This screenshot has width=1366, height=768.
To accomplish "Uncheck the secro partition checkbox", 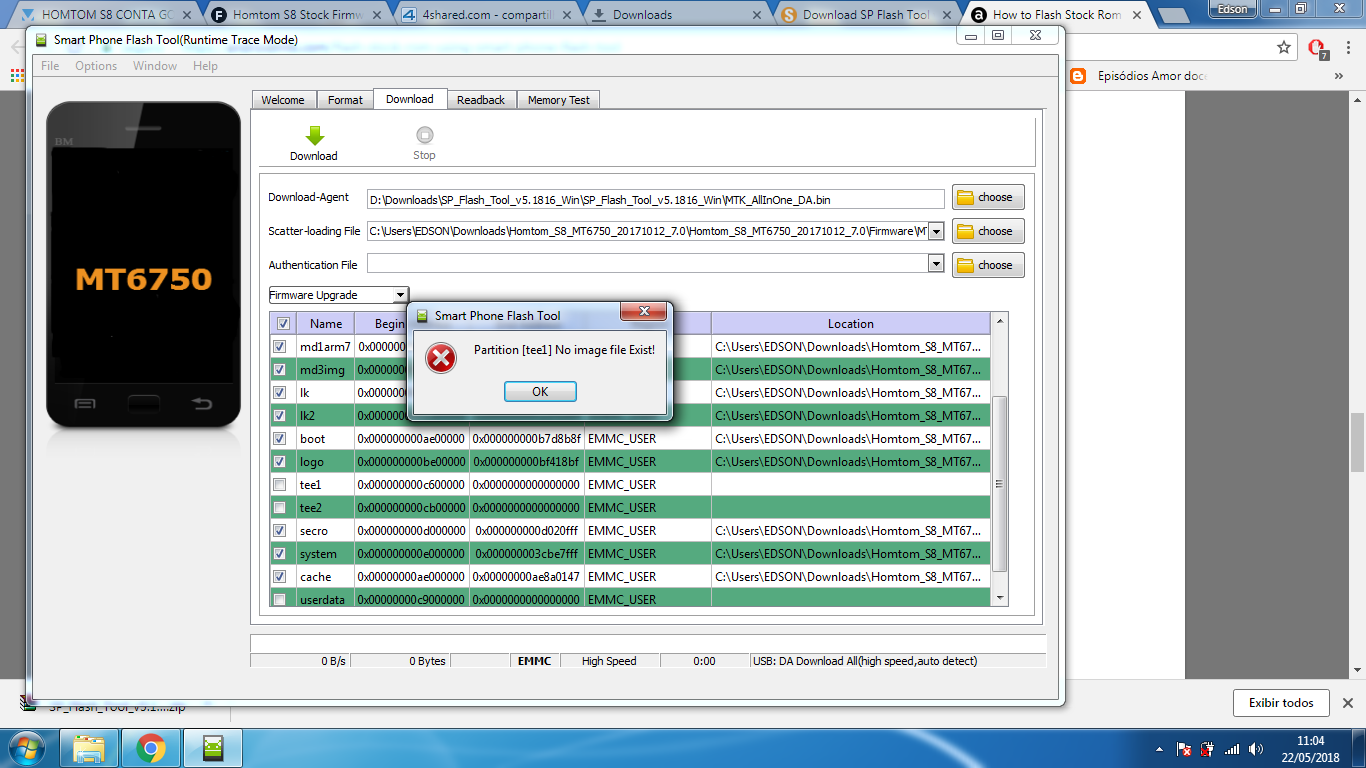I will point(280,531).
